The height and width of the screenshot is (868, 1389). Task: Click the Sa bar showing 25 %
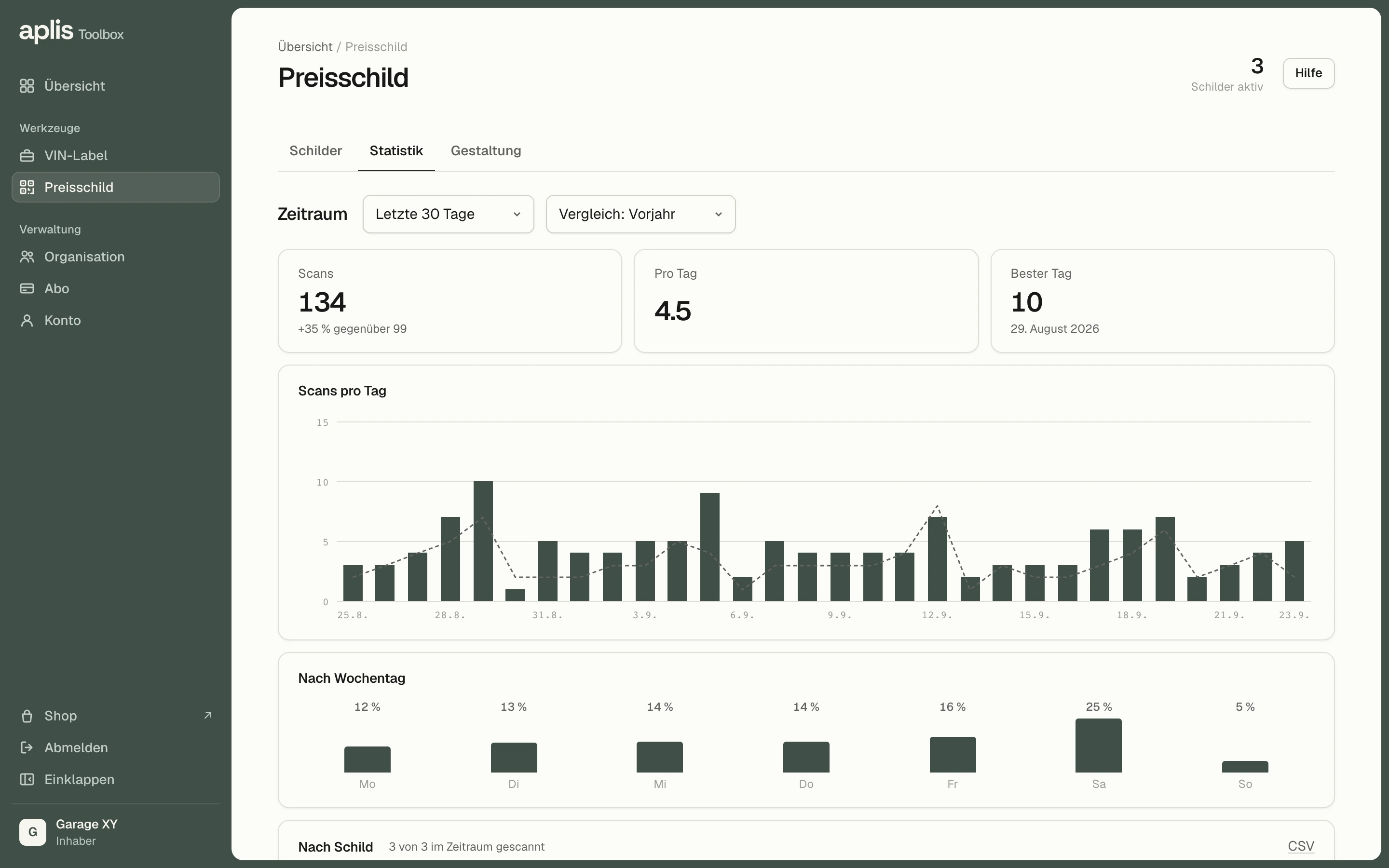point(1098,745)
